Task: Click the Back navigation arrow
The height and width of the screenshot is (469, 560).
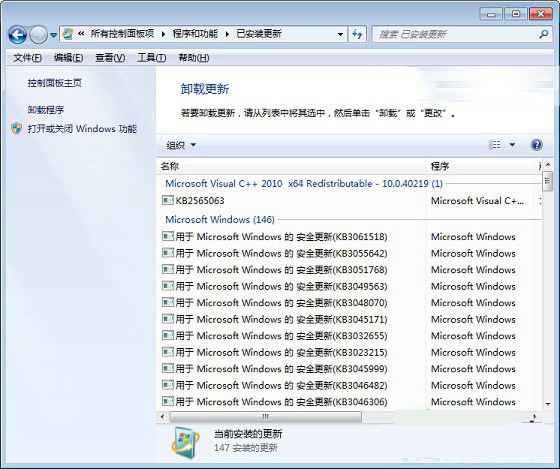Action: coord(18,35)
